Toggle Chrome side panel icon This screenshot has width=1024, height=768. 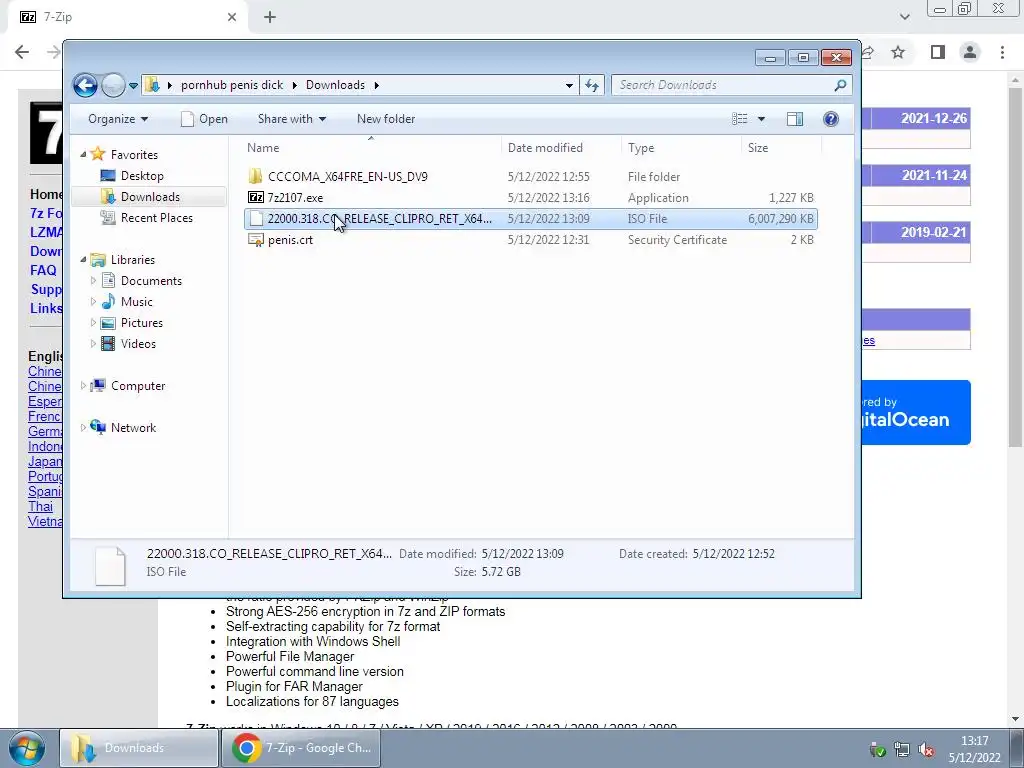click(x=938, y=52)
